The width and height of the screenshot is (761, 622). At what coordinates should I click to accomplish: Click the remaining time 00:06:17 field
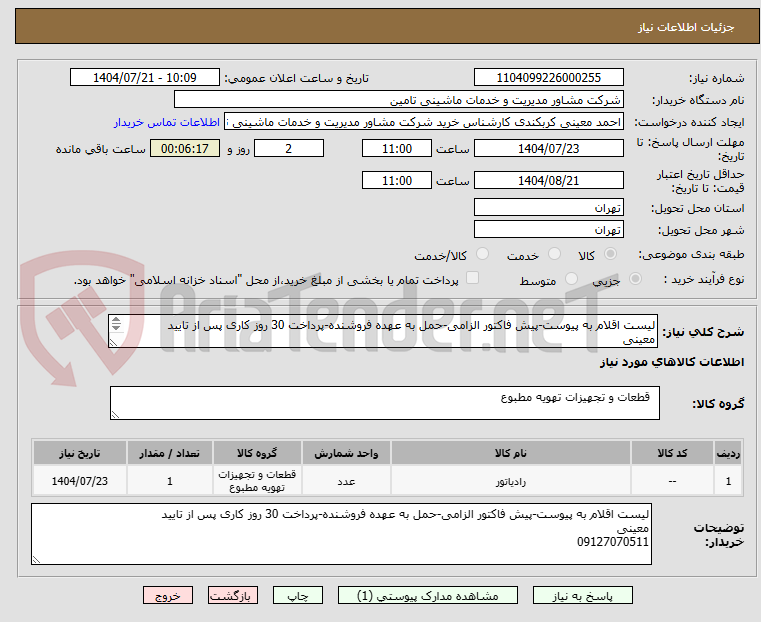point(185,148)
